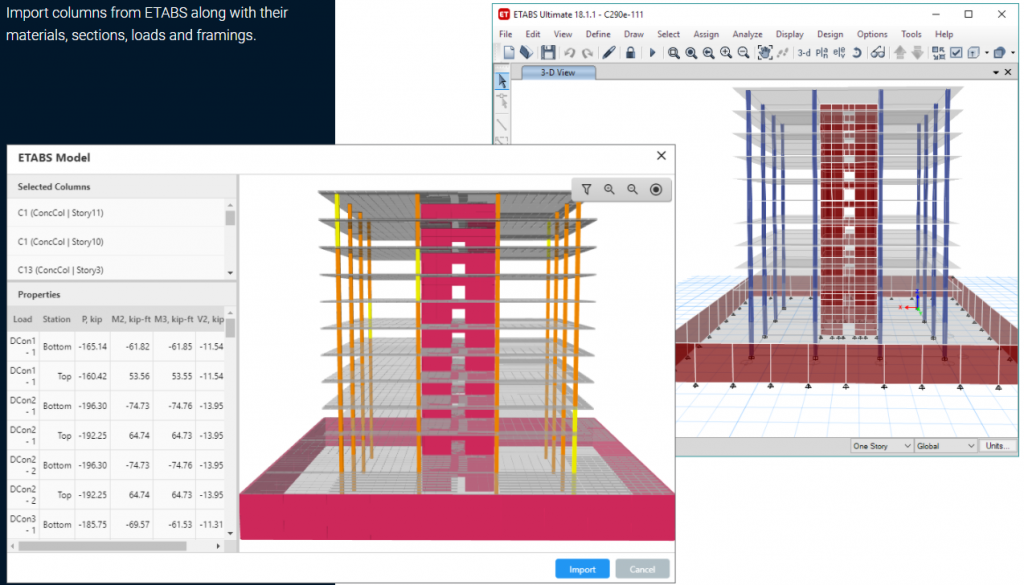Open the Edit menu in ETABS

(x=533, y=34)
